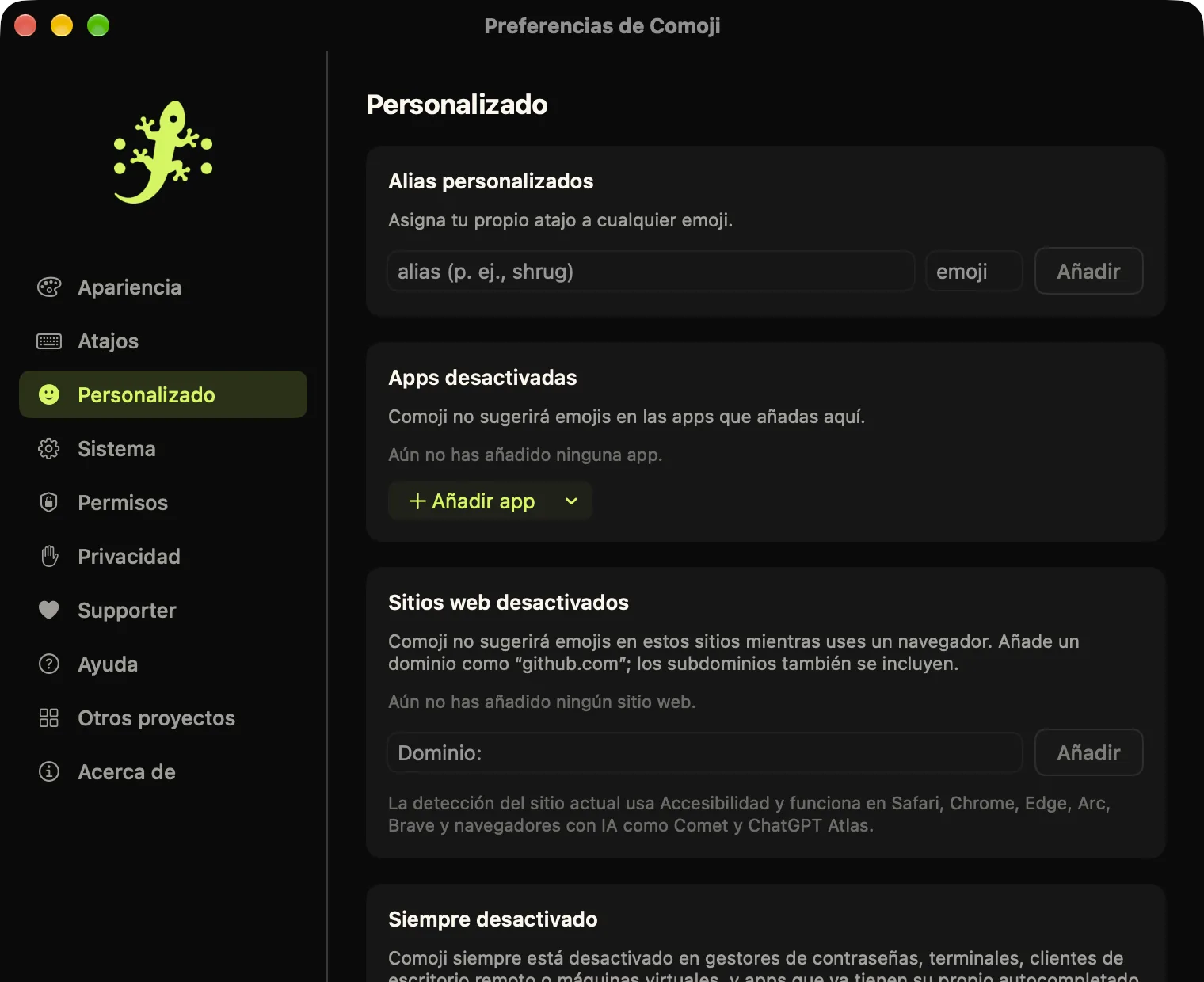Click the raised hand icon for Privacidad
Image resolution: width=1204 pixels, height=982 pixels.
point(49,556)
